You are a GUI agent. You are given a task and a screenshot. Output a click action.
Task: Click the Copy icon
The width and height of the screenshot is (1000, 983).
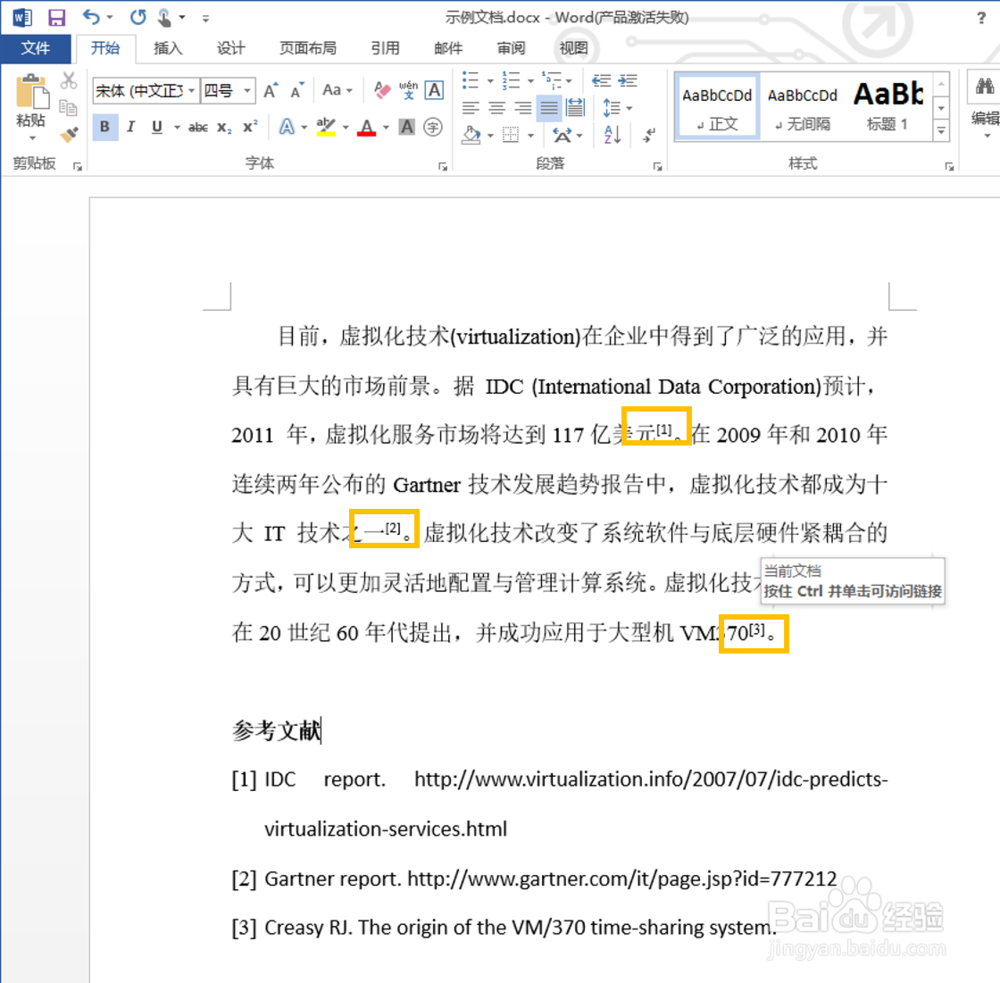click(x=69, y=108)
